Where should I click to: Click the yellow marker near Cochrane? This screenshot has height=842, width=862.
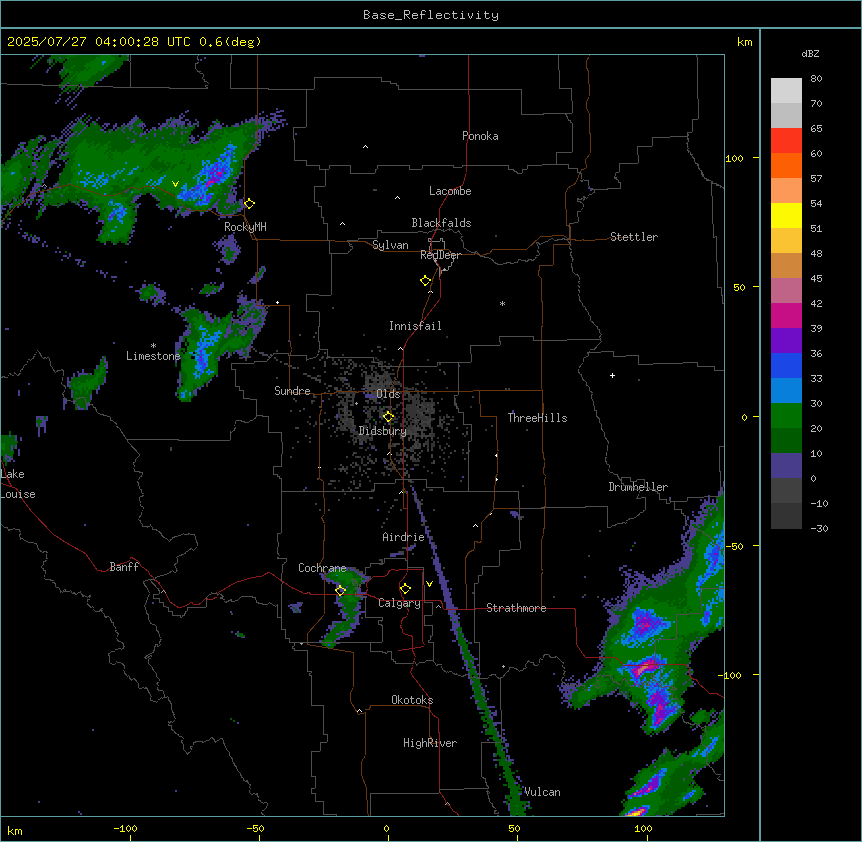pos(340,591)
